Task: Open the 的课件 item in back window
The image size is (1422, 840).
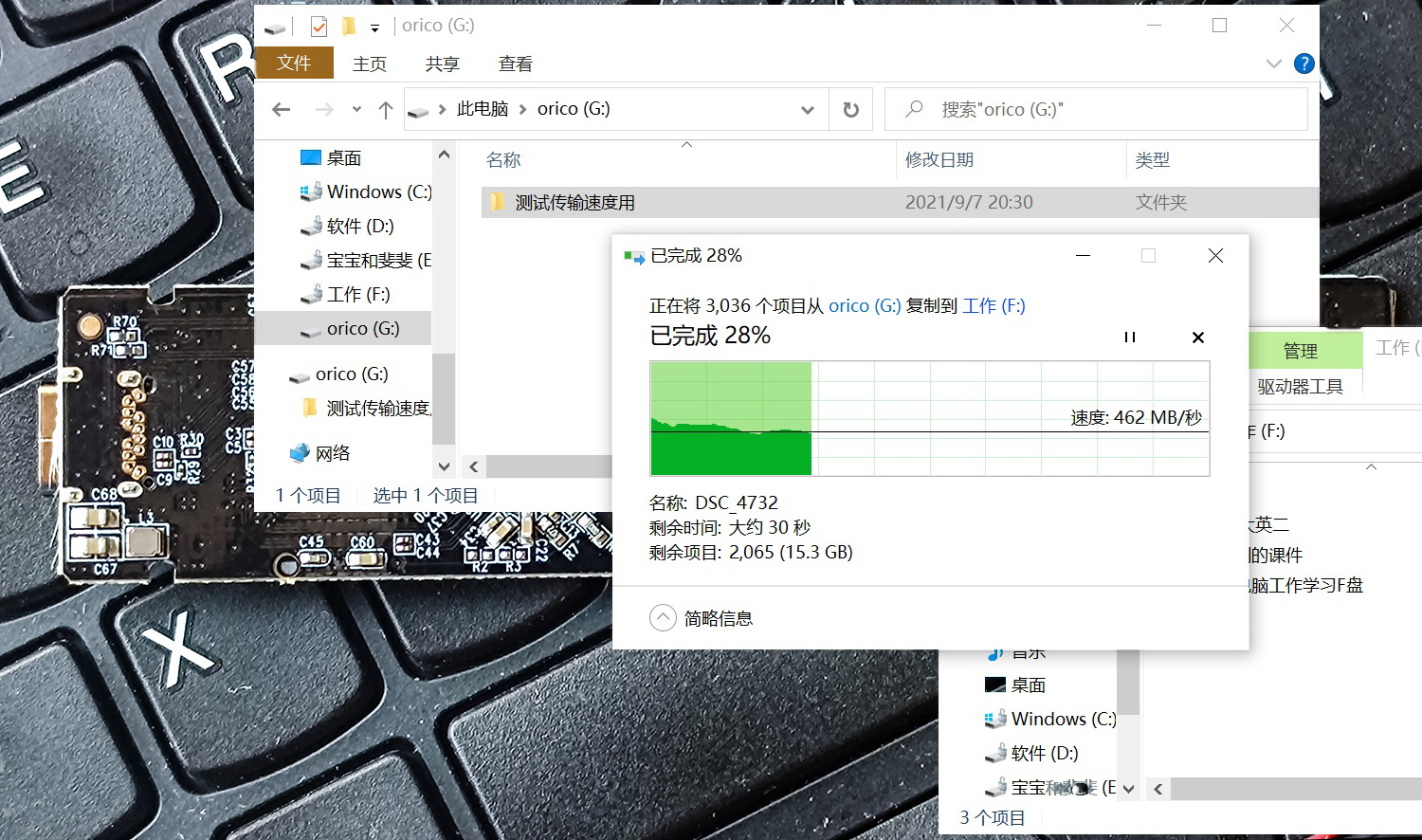Action: [1276, 555]
